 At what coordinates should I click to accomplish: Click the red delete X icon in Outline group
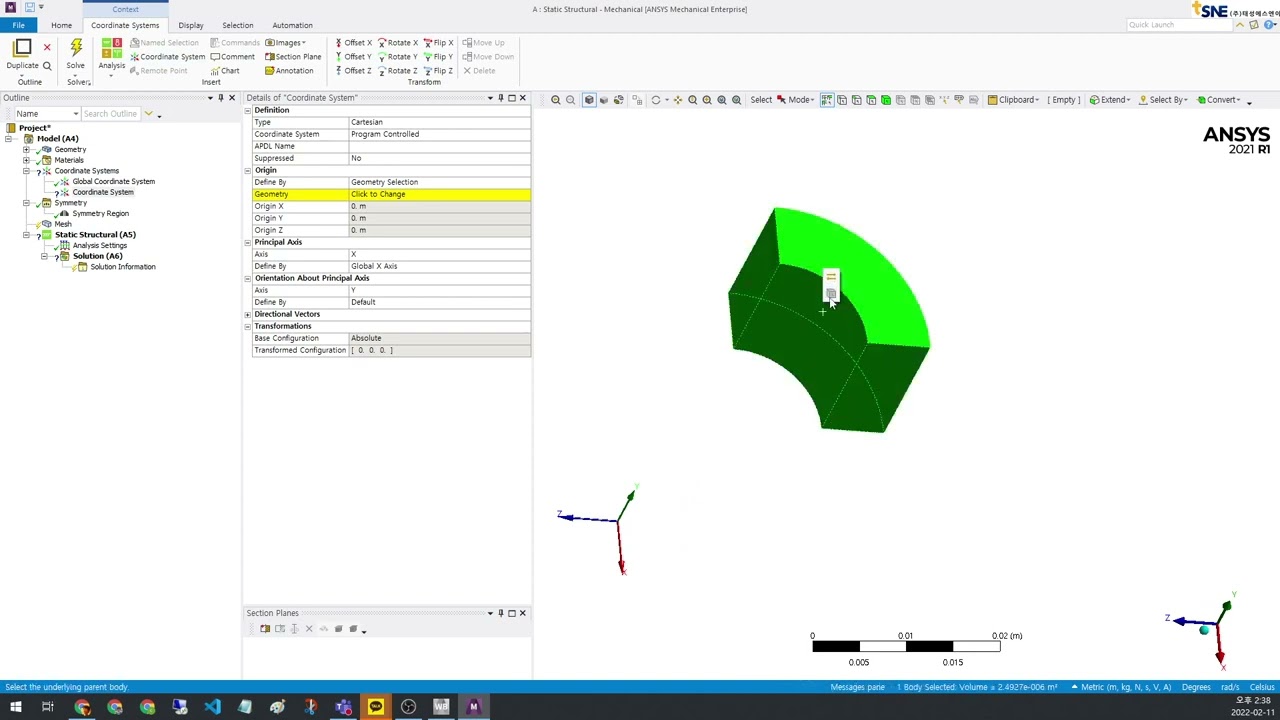click(x=47, y=47)
